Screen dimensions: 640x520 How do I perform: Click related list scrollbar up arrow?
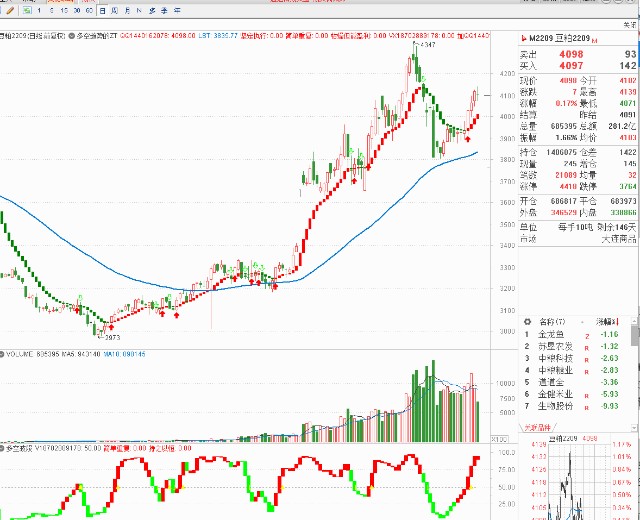coord(634,321)
